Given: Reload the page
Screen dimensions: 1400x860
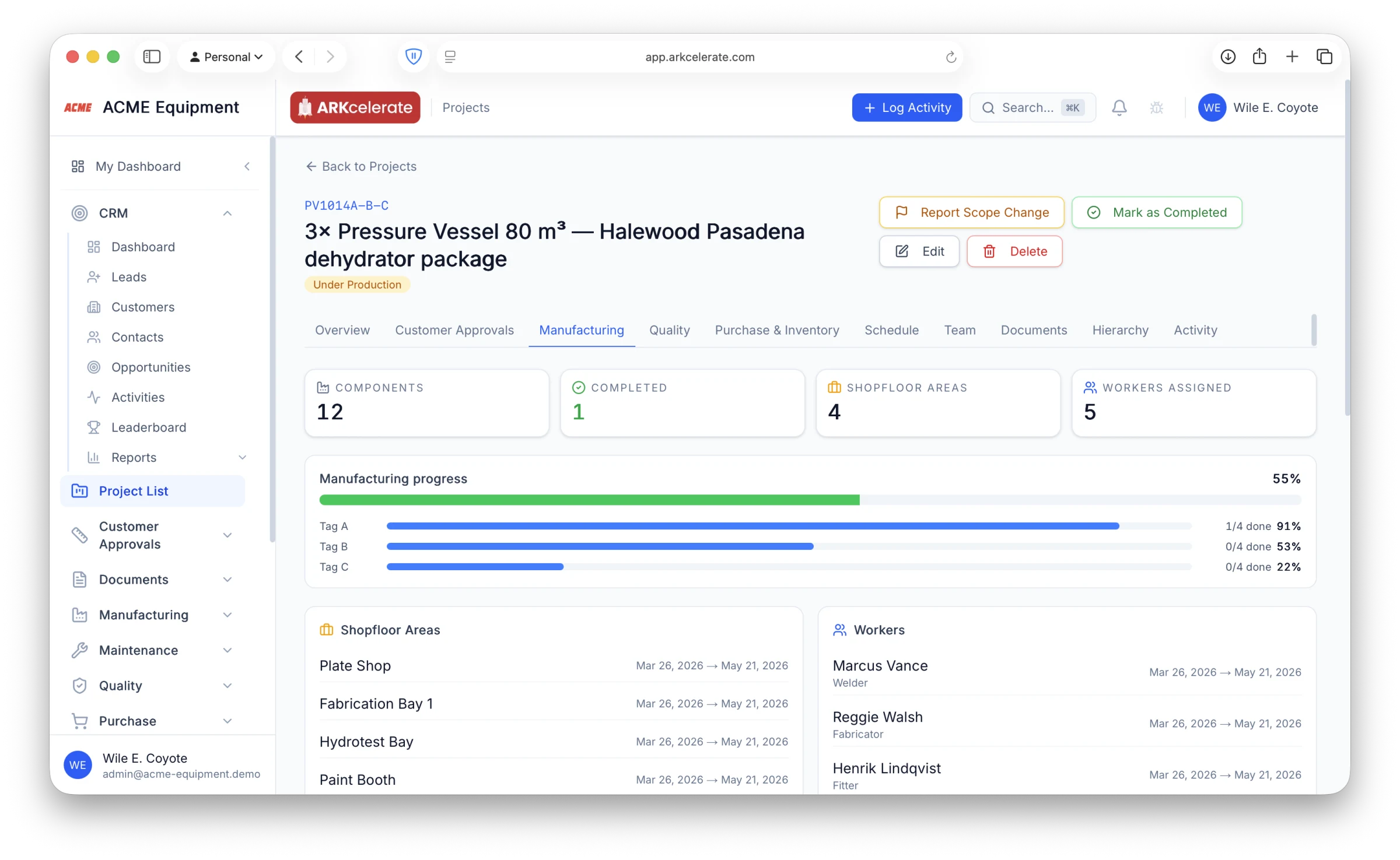Looking at the screenshot, I should pyautogui.click(x=951, y=57).
